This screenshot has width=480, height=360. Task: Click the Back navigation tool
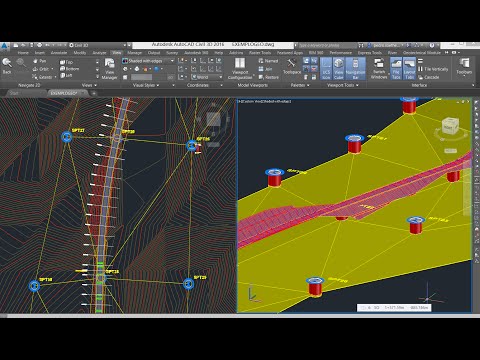(x=7, y=66)
